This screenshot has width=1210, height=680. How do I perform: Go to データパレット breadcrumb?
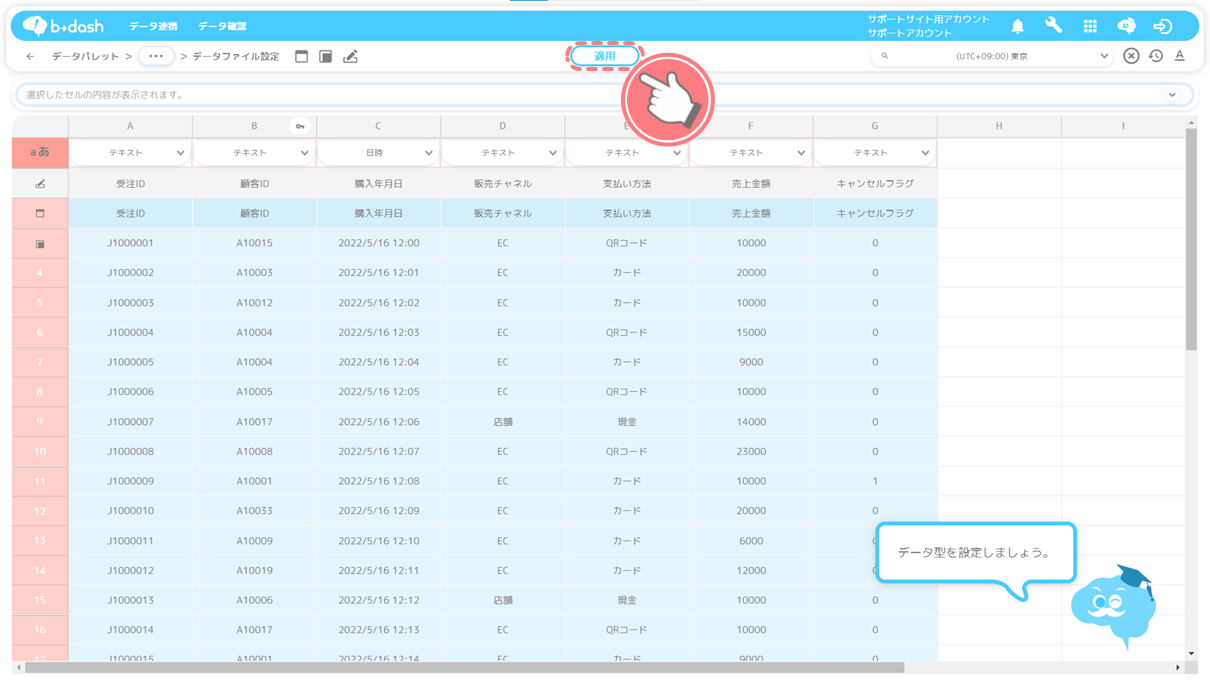pos(85,57)
